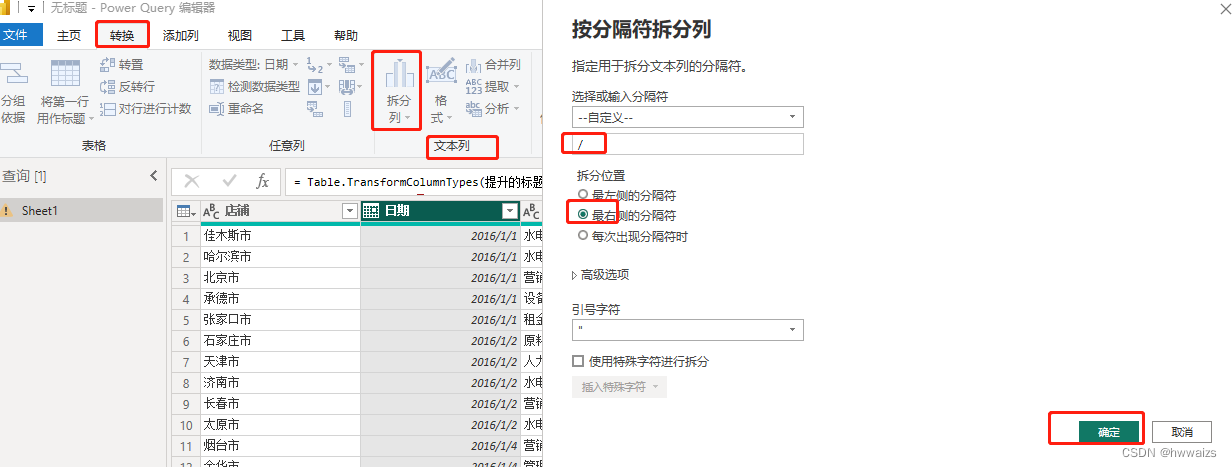Click the cell 哈尔滨市
The height and width of the screenshot is (467, 1232).
click(x=281, y=257)
